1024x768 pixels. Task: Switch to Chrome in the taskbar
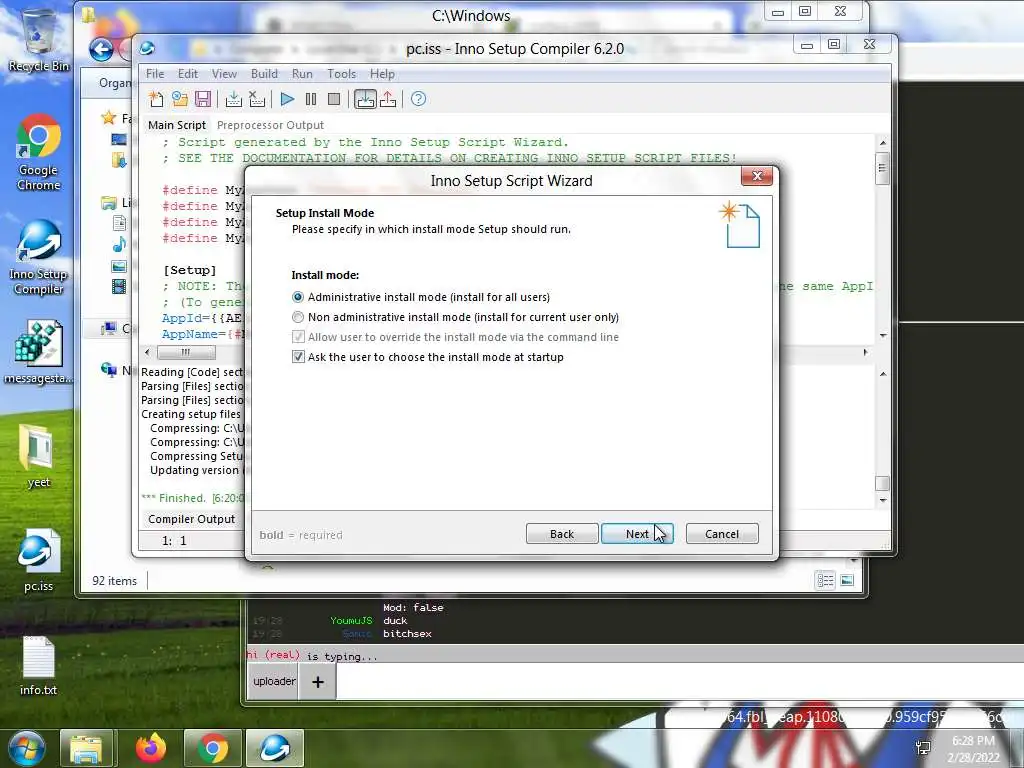pos(213,748)
